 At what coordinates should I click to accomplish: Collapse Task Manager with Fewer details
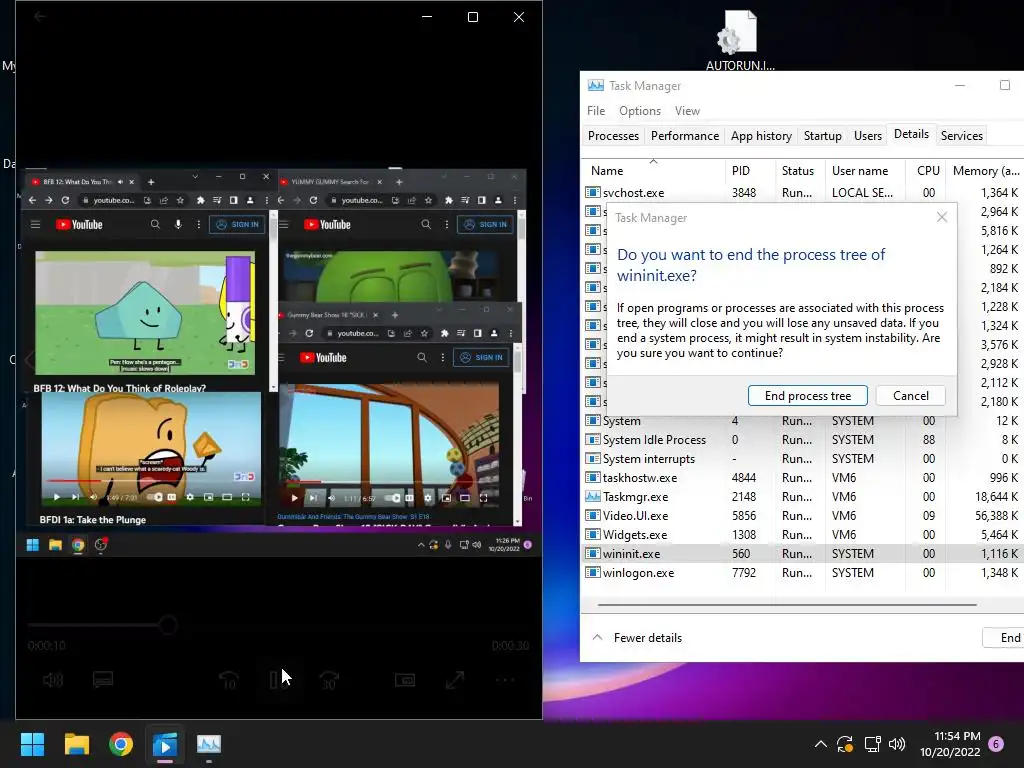637,638
